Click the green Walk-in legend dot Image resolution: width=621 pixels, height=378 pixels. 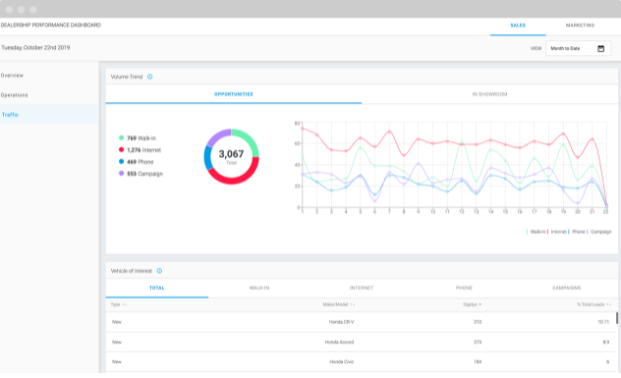point(121,138)
